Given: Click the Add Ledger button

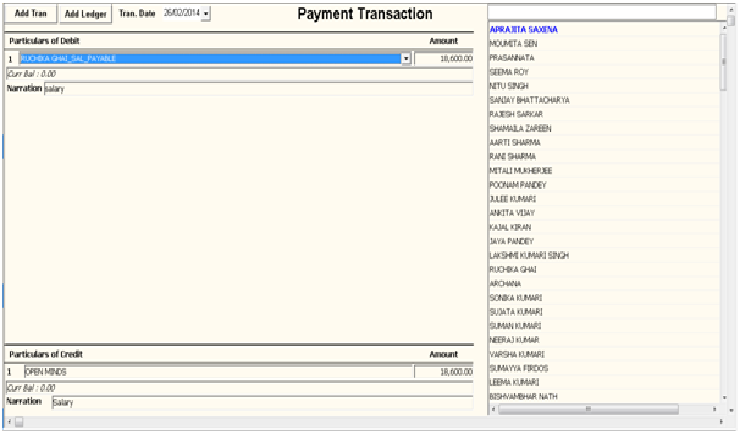Looking at the screenshot, I should (x=85, y=14).
